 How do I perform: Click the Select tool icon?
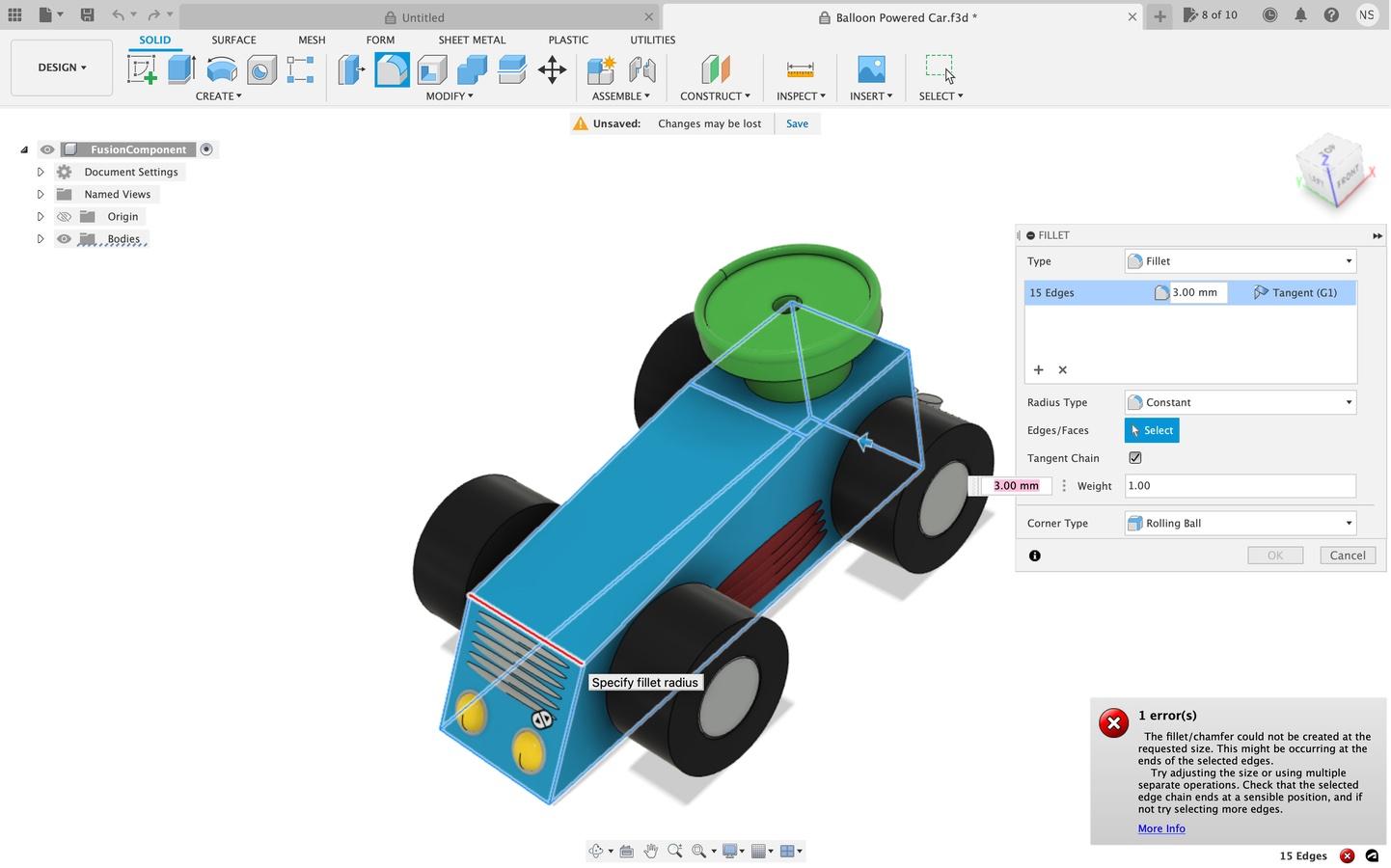[940, 68]
